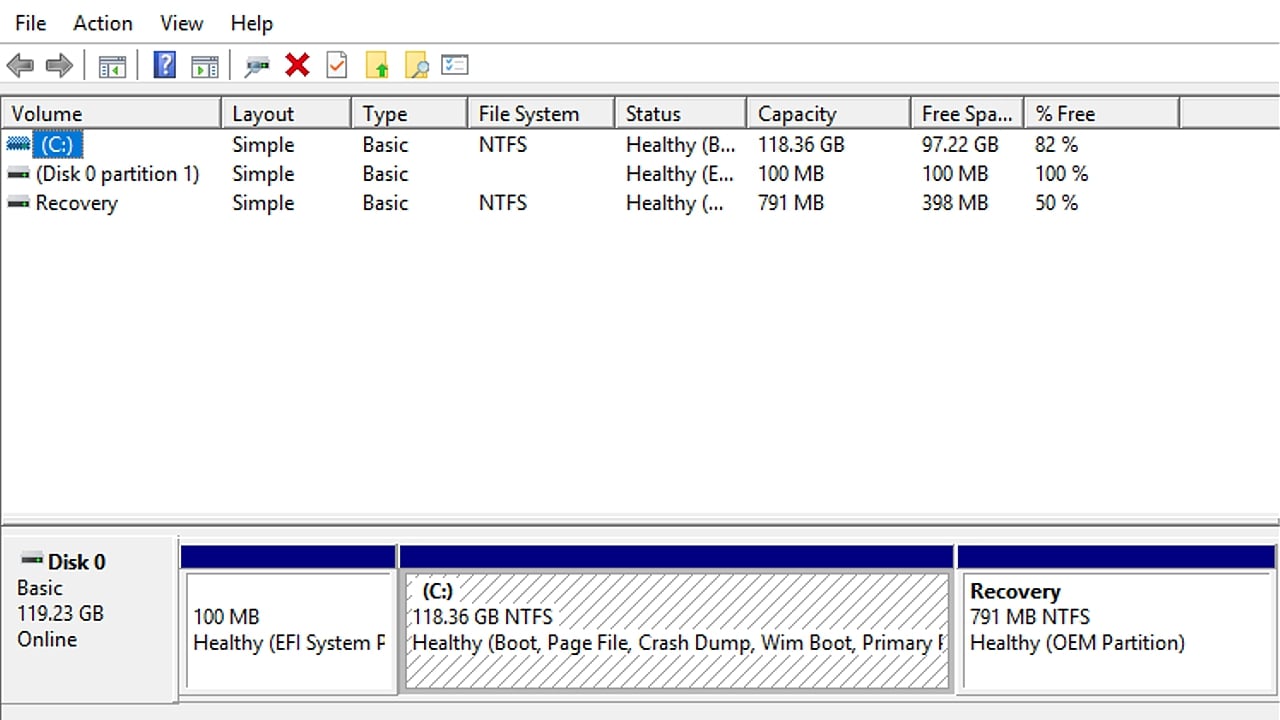1280x720 pixels.
Task: Sort by the % Free column header
Action: click(x=1102, y=114)
